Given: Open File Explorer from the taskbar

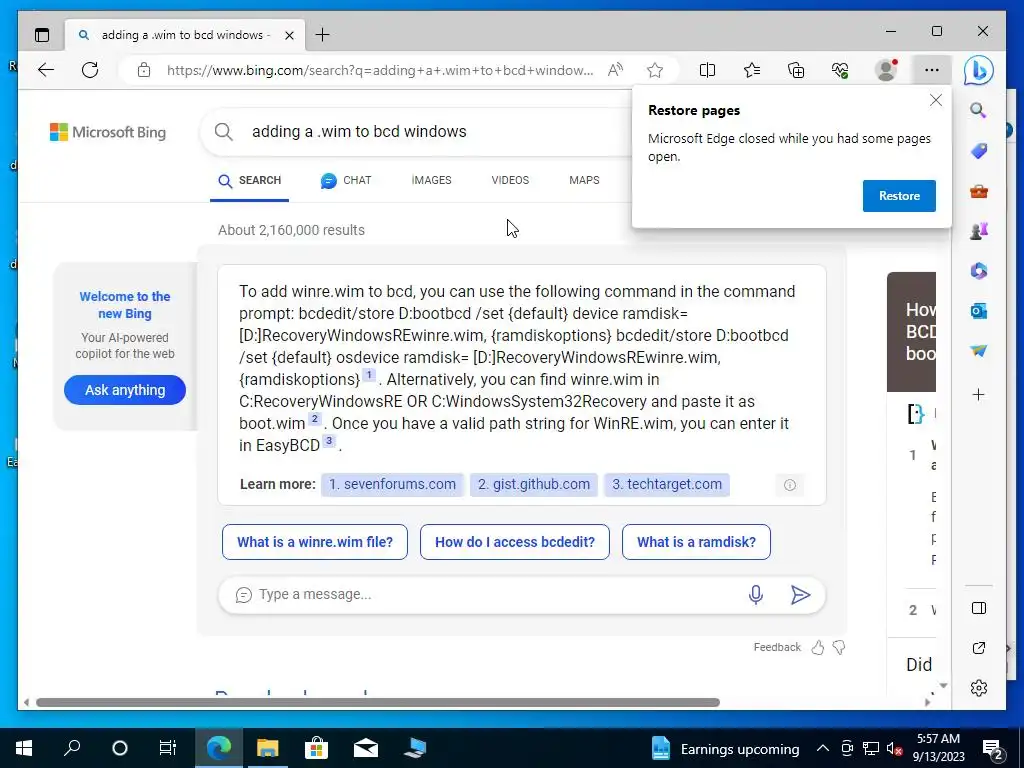Looking at the screenshot, I should pos(267,748).
